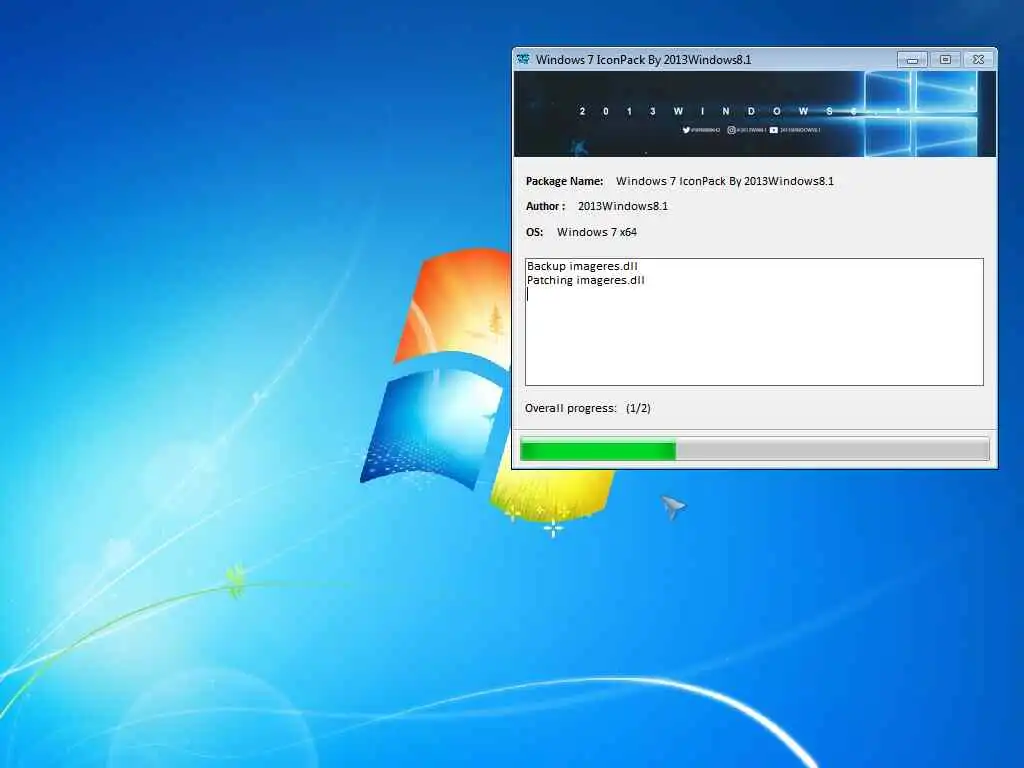Click the 2013 WINDOWS banner image
This screenshot has height=768, width=1024.
click(x=755, y=114)
